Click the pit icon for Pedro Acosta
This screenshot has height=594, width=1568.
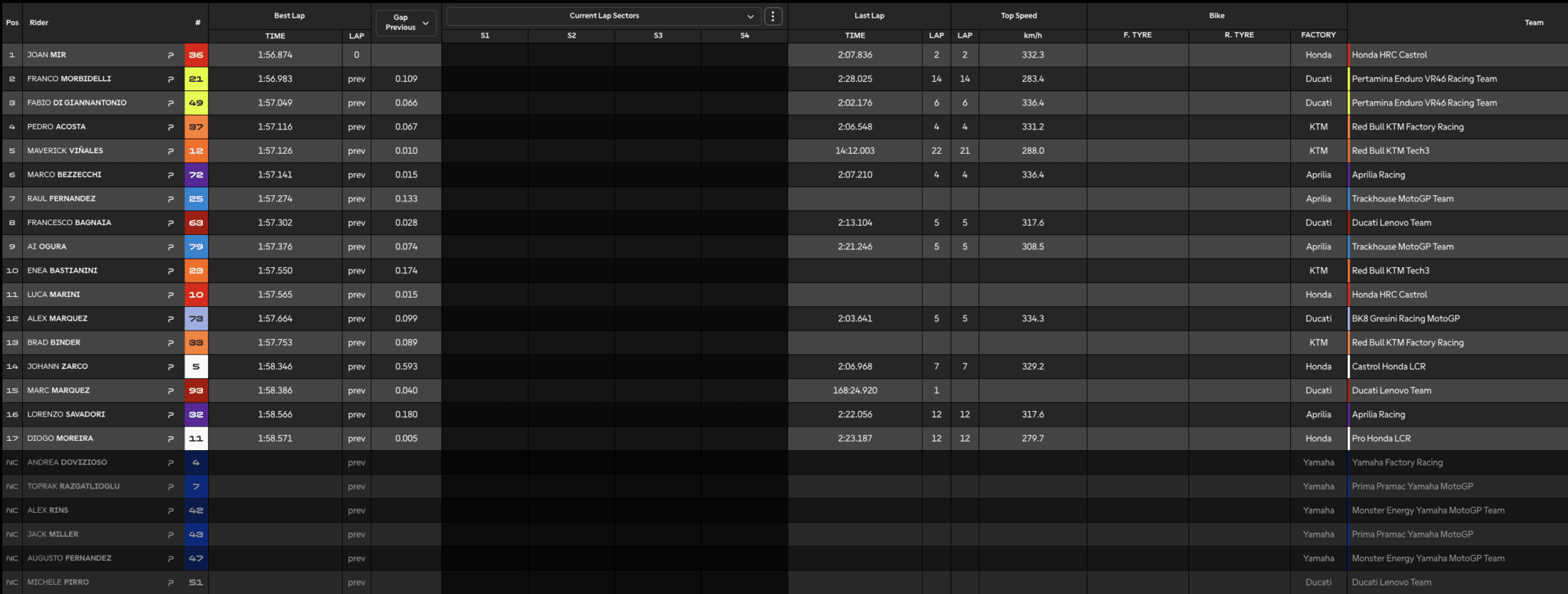171,127
